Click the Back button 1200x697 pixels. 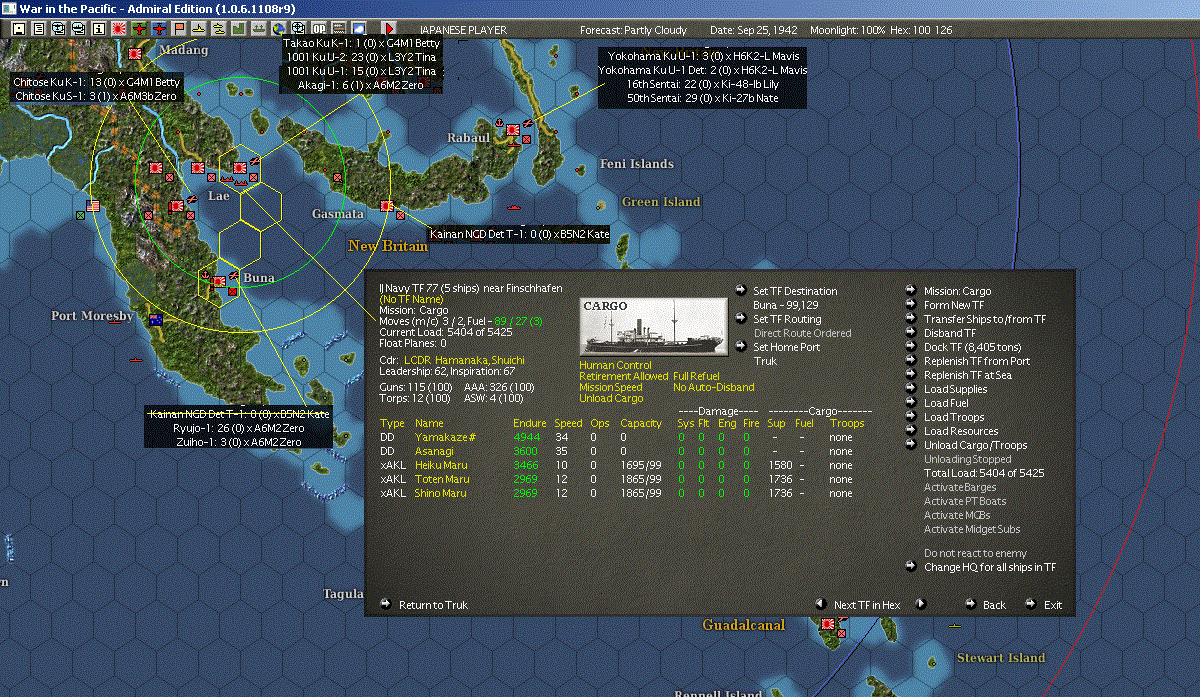[x=994, y=605]
